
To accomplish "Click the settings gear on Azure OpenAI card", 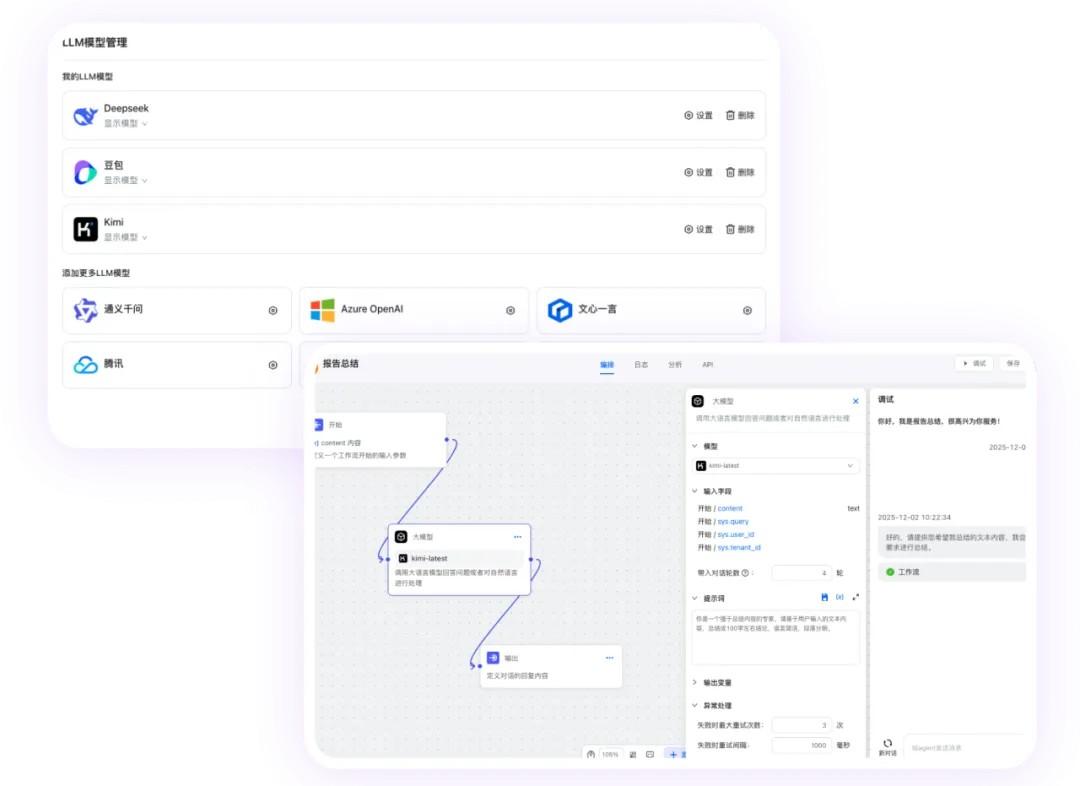I will [510, 310].
